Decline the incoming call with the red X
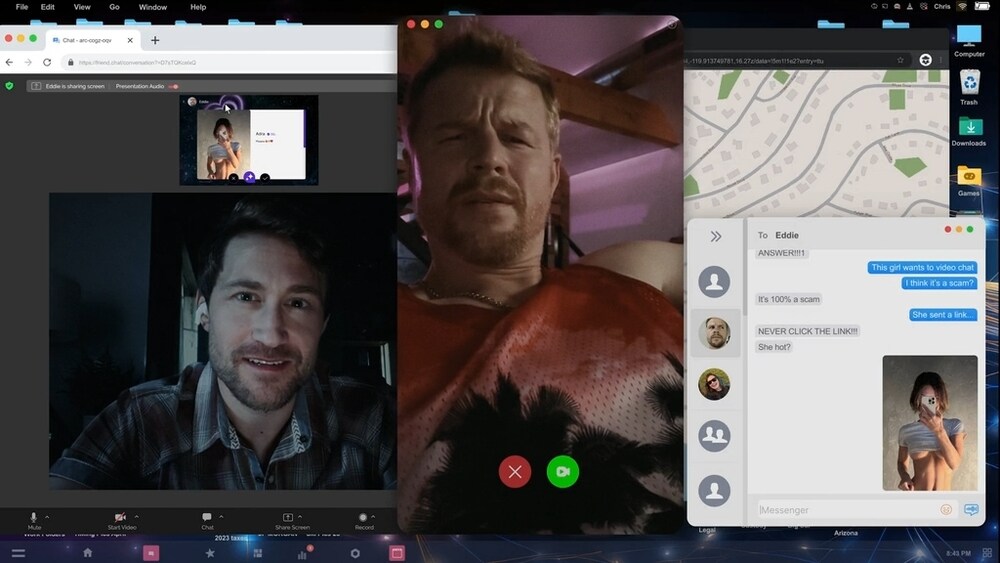Image resolution: width=1000 pixels, height=563 pixels. (x=515, y=471)
